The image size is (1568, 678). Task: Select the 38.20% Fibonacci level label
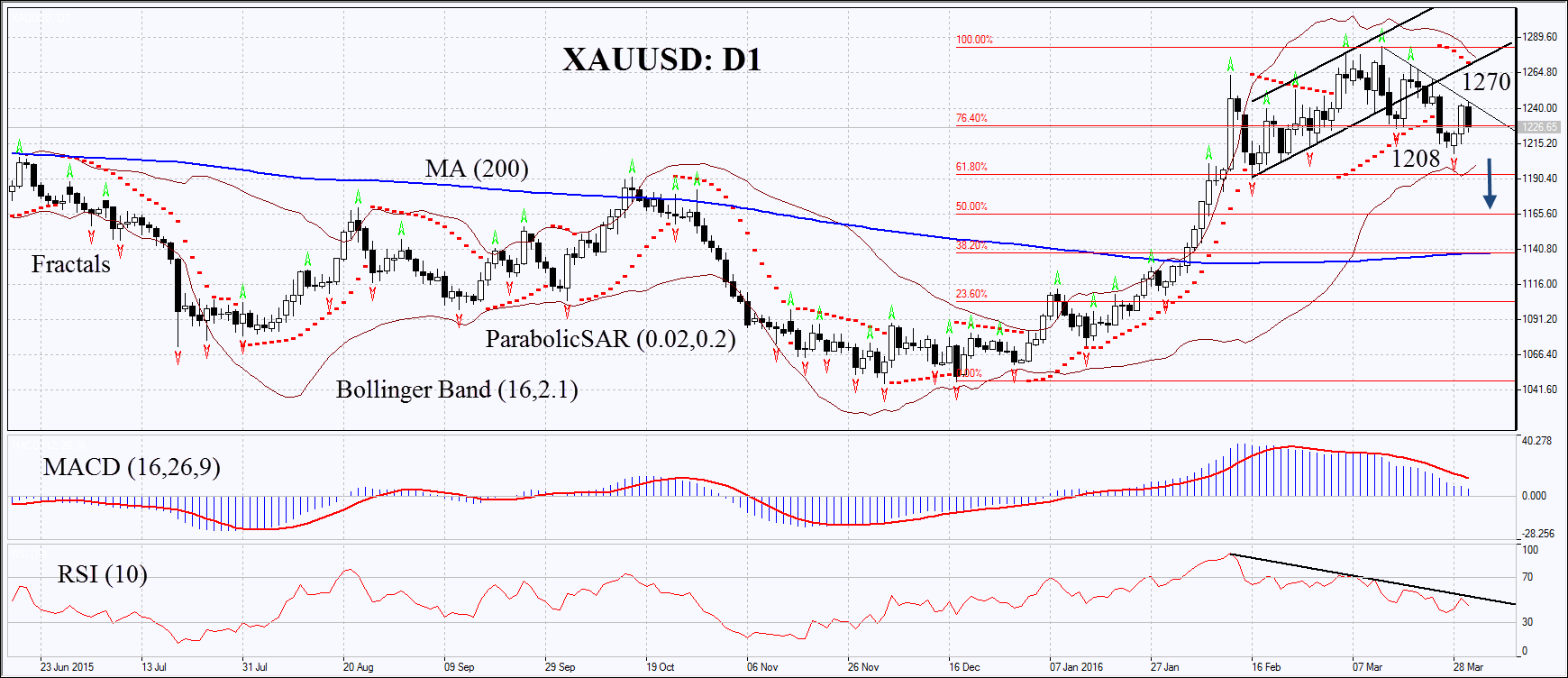[x=971, y=245]
